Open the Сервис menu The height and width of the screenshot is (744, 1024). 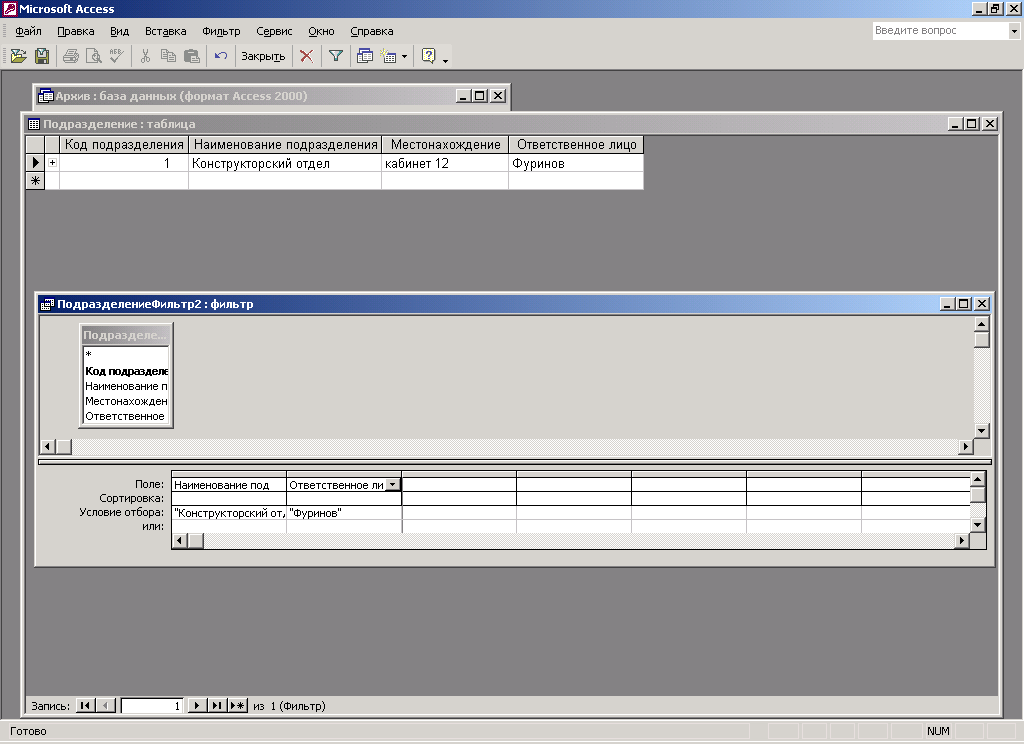274,31
